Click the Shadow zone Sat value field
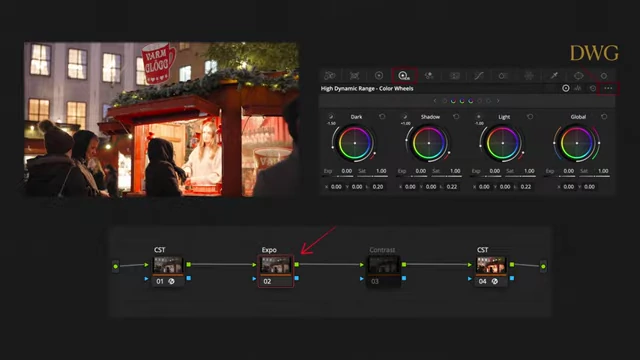 (455, 171)
